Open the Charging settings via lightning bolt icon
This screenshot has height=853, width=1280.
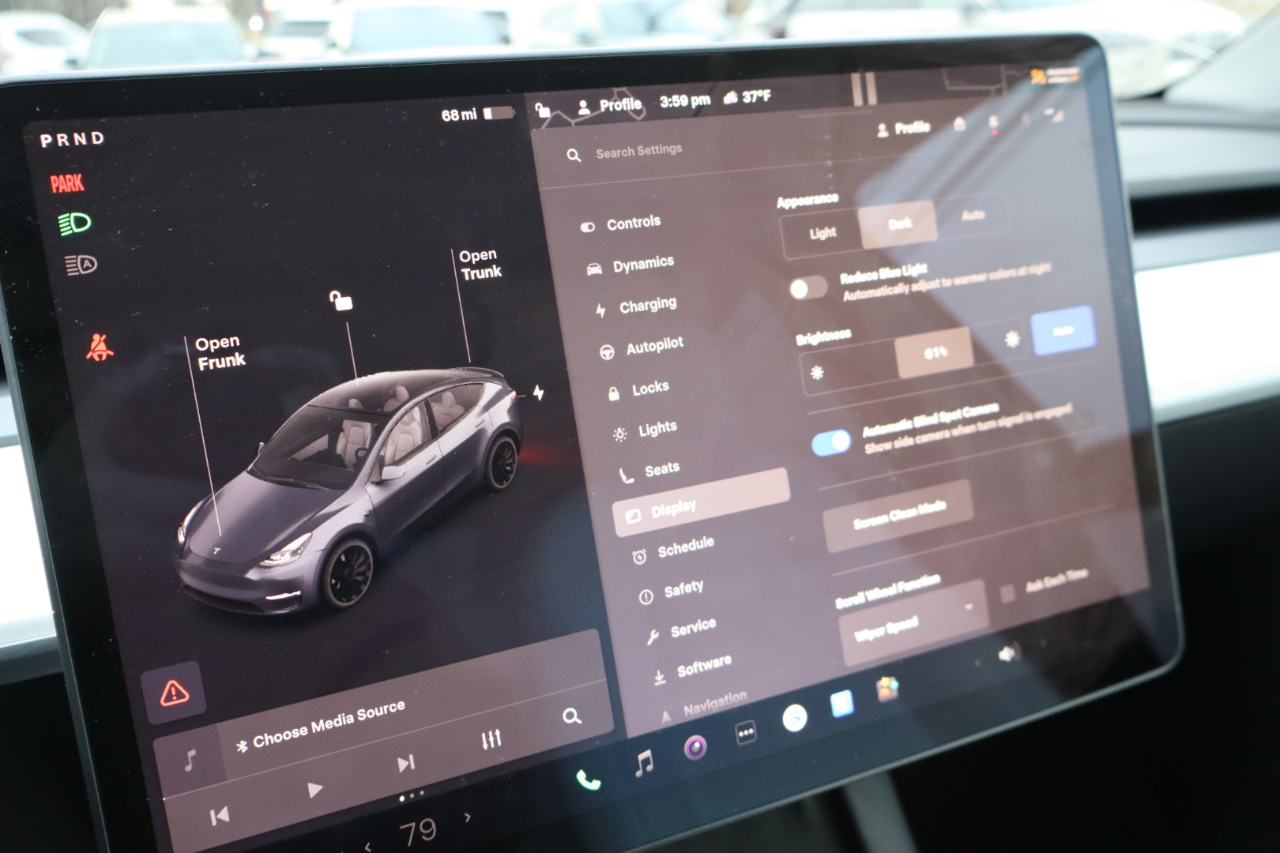click(x=601, y=304)
